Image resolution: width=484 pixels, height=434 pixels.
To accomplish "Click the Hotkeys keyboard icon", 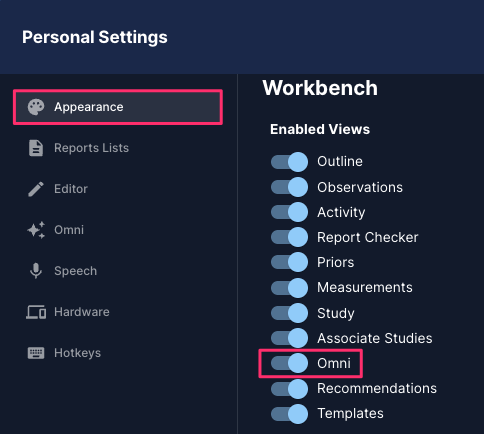I will click(36, 353).
